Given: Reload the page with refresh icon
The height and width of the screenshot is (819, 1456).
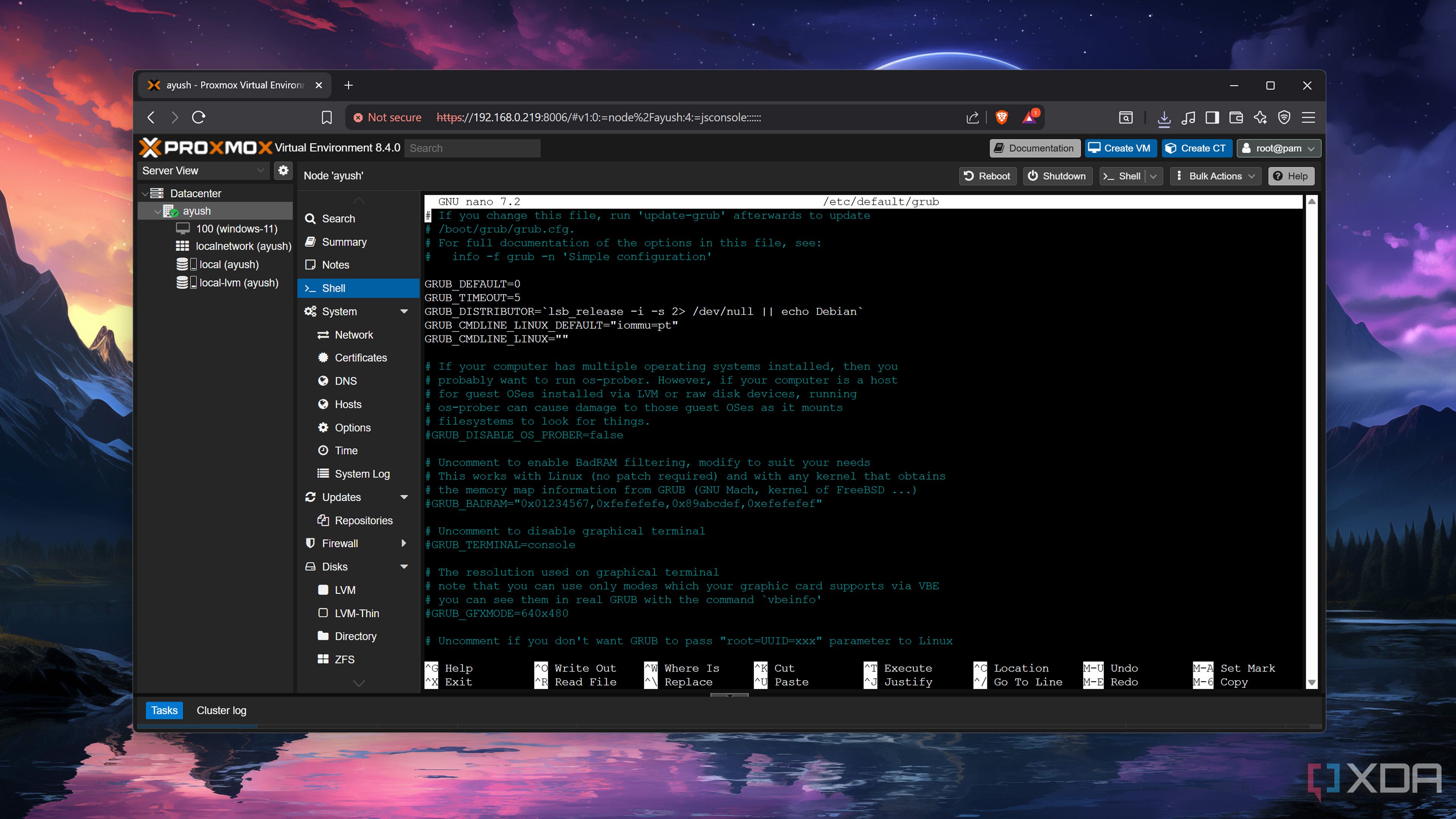Looking at the screenshot, I should (198, 118).
